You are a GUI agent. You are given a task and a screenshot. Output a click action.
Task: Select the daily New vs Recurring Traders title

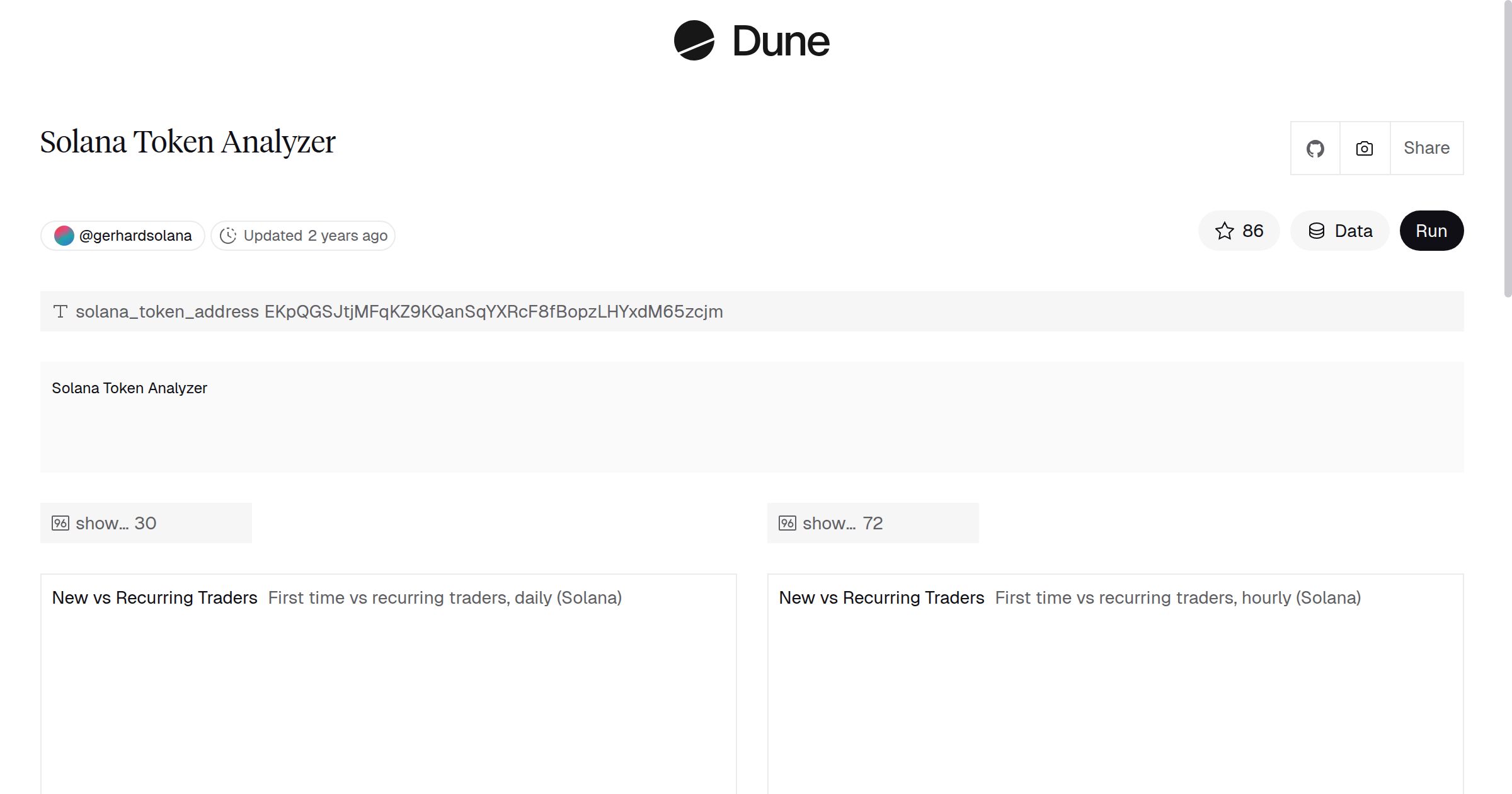154,597
